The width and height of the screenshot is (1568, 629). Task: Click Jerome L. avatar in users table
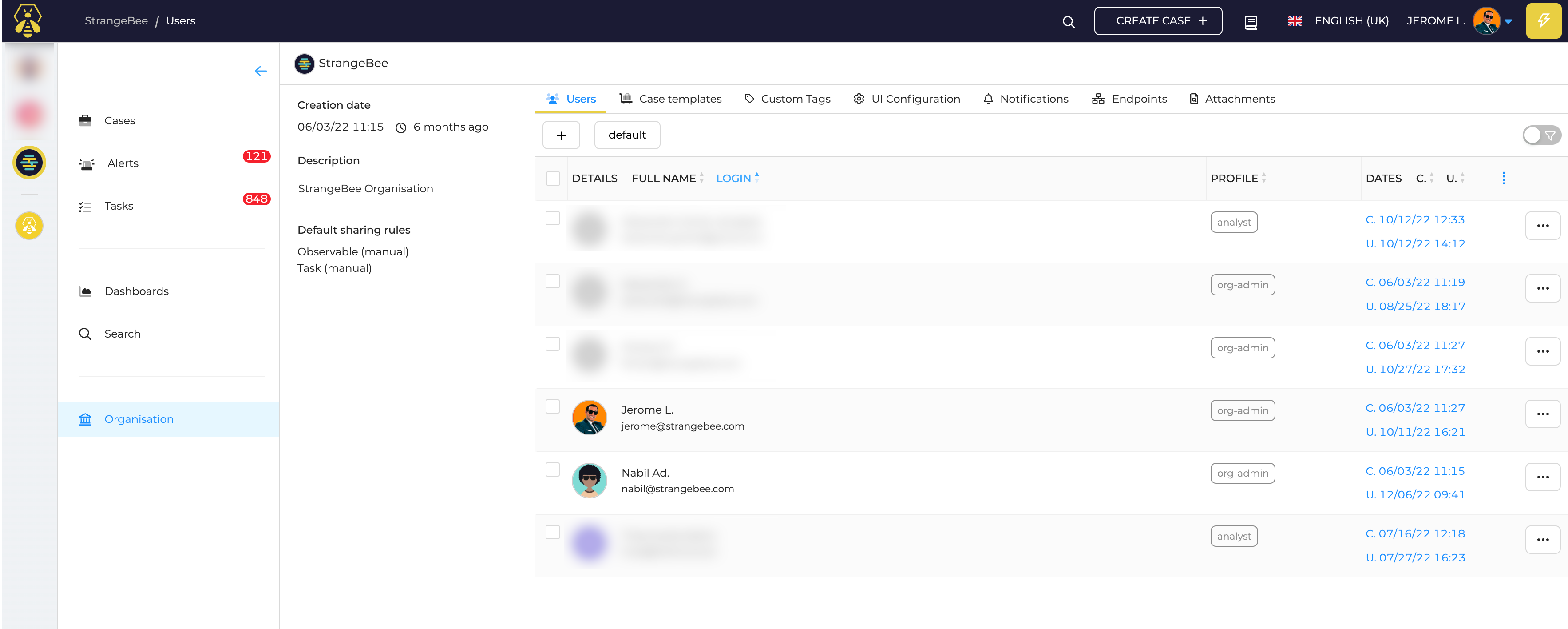pyautogui.click(x=589, y=418)
